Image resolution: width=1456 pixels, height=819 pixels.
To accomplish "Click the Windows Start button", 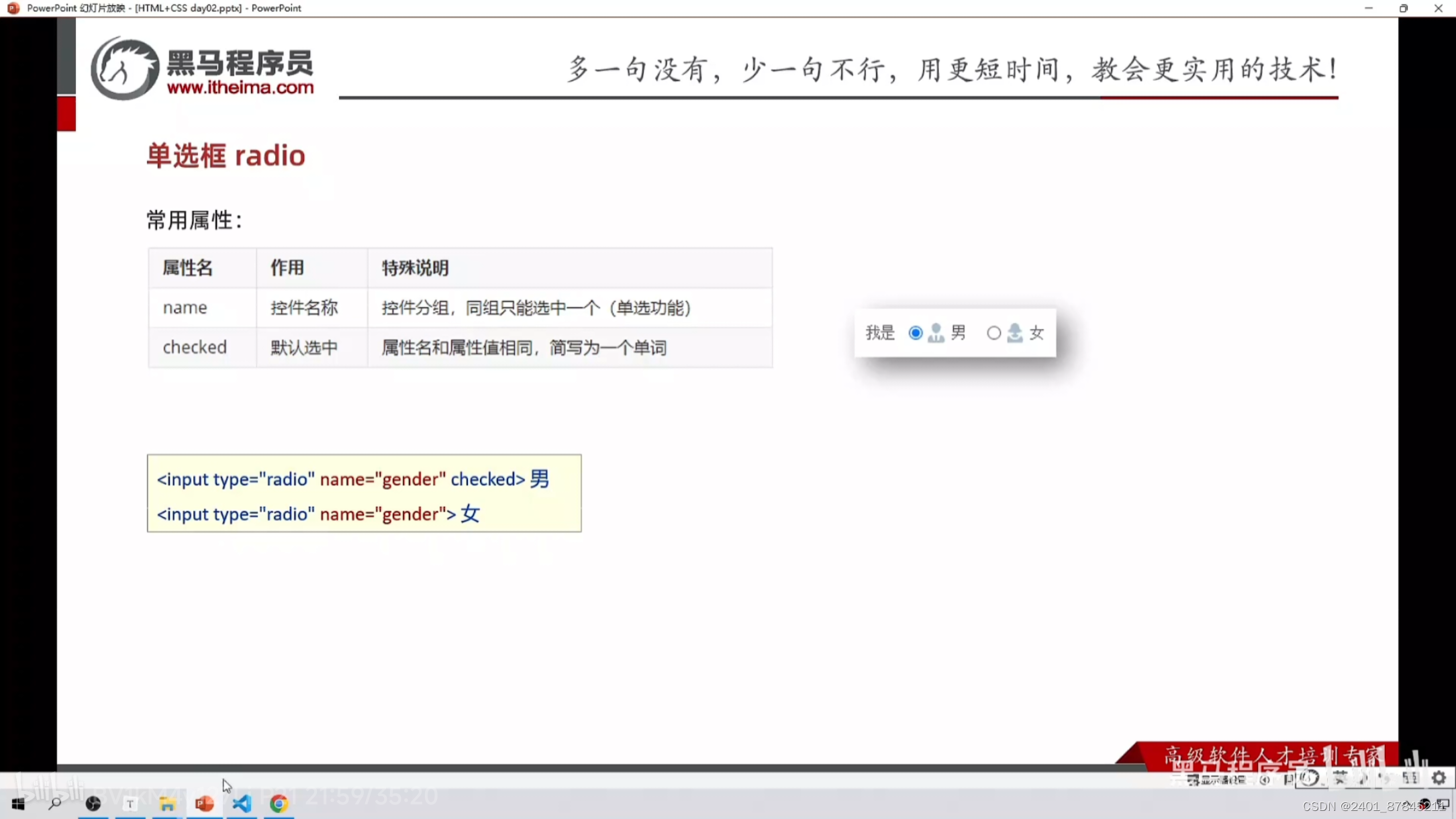I will 18,804.
